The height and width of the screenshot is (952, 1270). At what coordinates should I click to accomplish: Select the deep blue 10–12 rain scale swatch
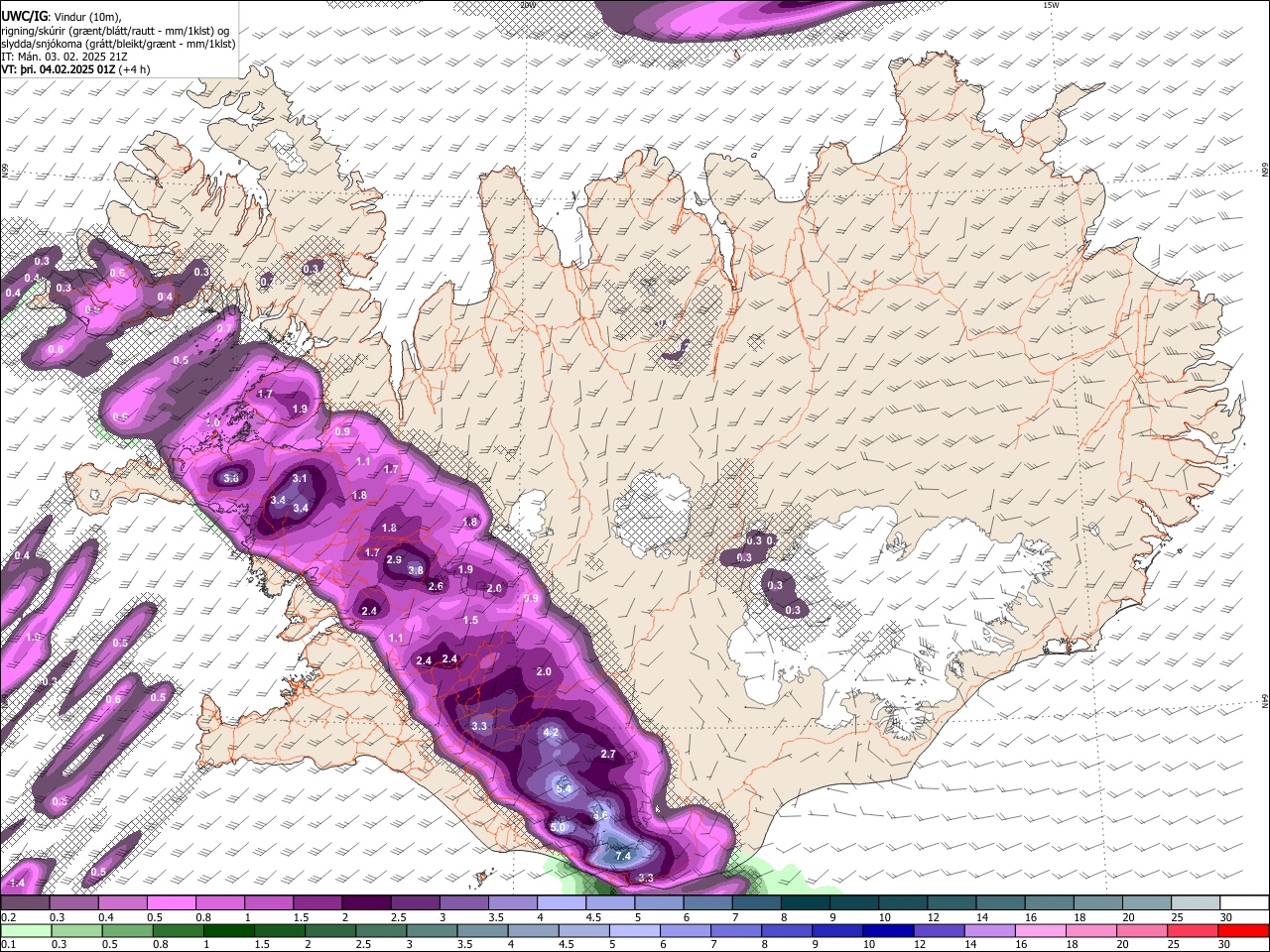(888, 930)
